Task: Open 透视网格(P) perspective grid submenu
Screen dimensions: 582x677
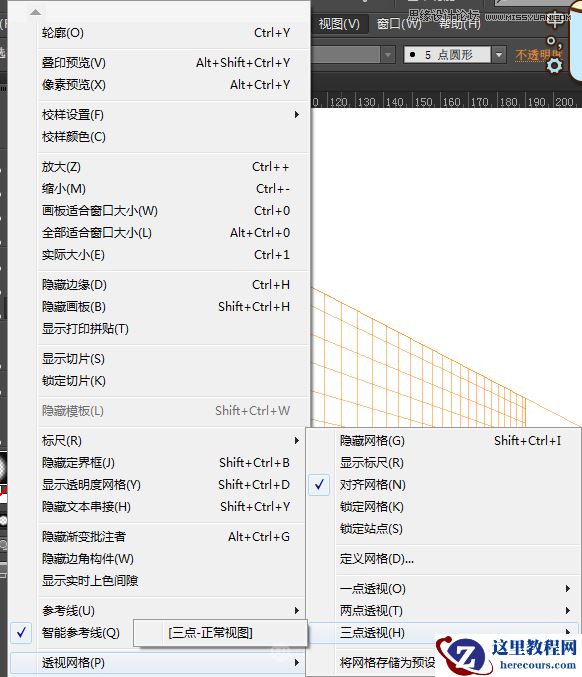Action: [x=158, y=663]
